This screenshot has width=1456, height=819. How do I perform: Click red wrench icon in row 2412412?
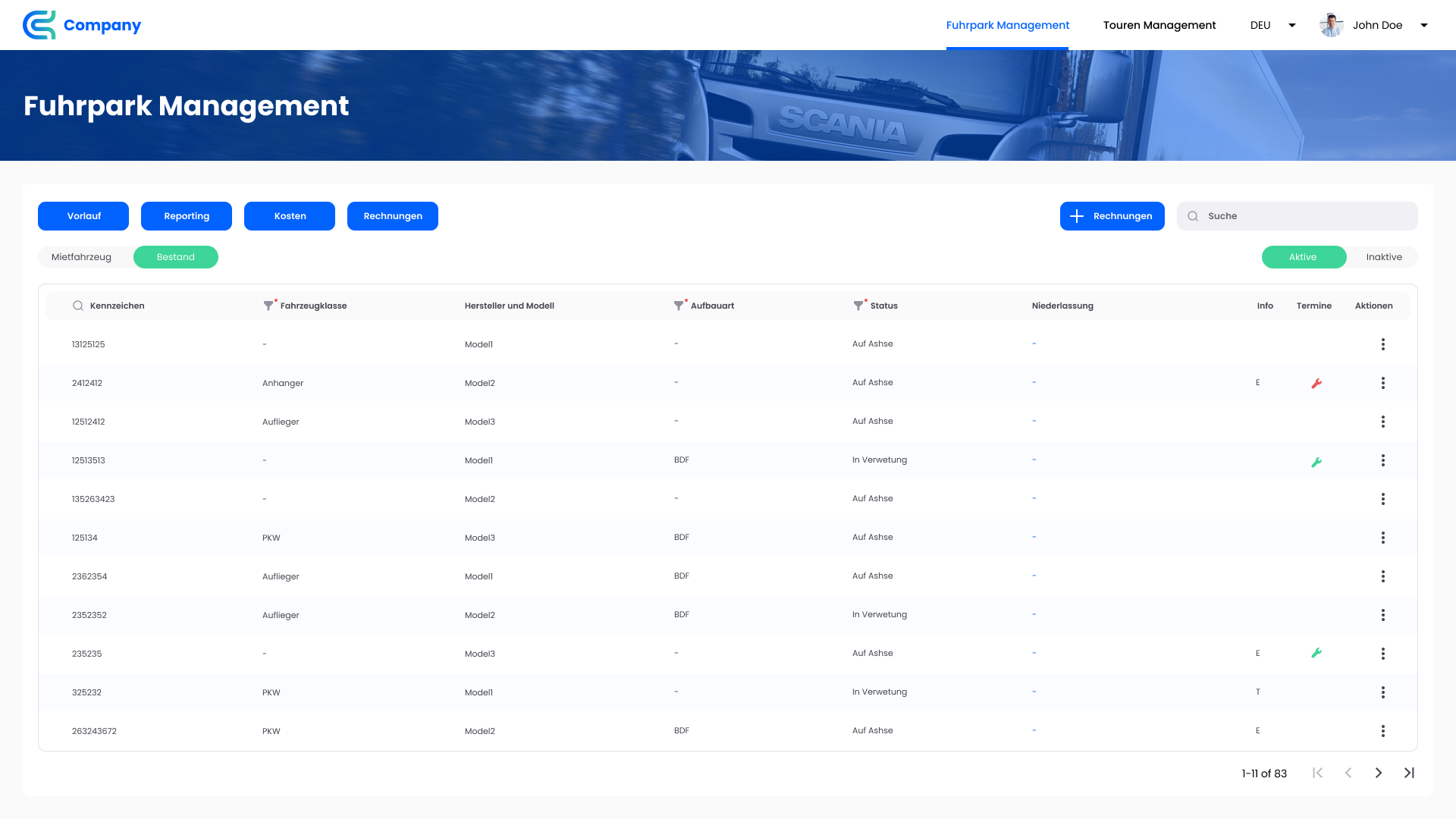(x=1316, y=384)
